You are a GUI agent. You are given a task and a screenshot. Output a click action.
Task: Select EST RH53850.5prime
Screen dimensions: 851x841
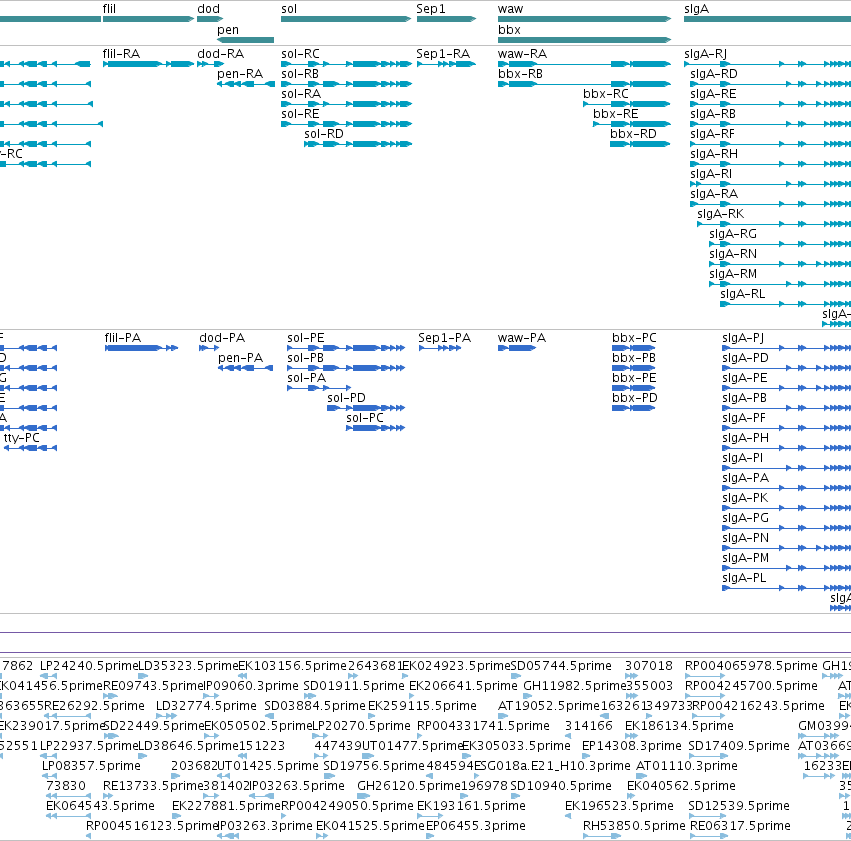tap(602, 837)
